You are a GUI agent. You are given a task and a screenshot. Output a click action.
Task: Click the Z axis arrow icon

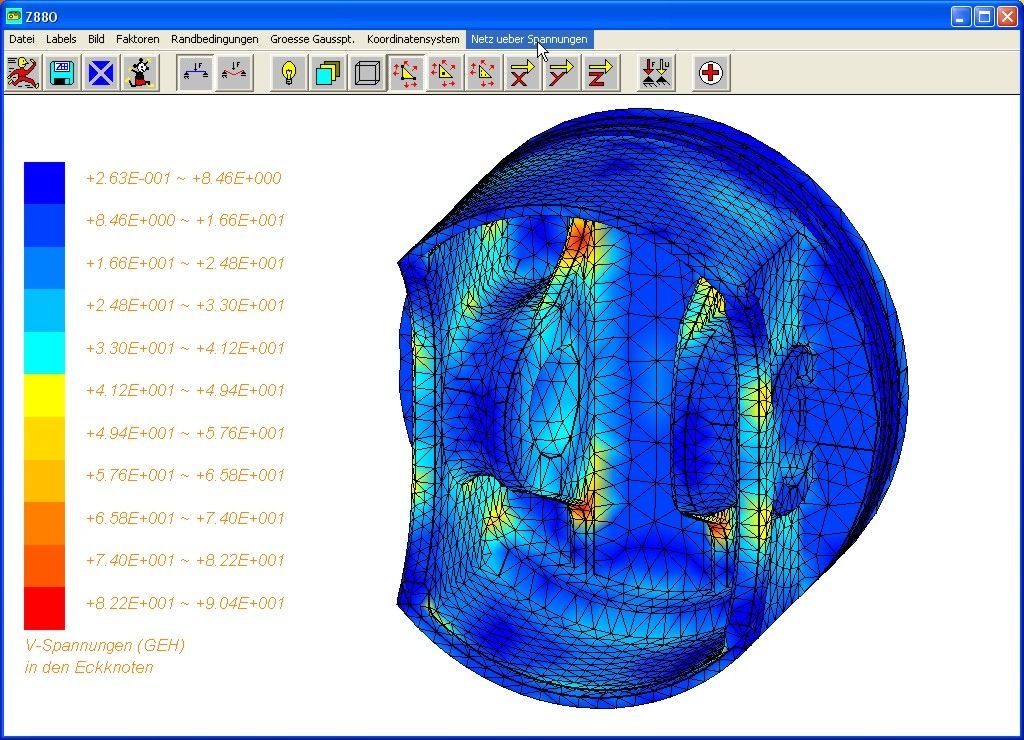(598, 73)
